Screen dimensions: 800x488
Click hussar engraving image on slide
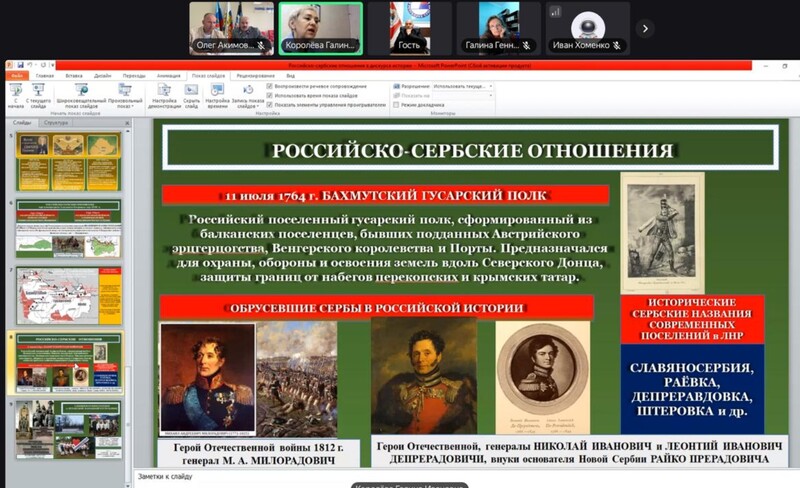click(x=662, y=233)
